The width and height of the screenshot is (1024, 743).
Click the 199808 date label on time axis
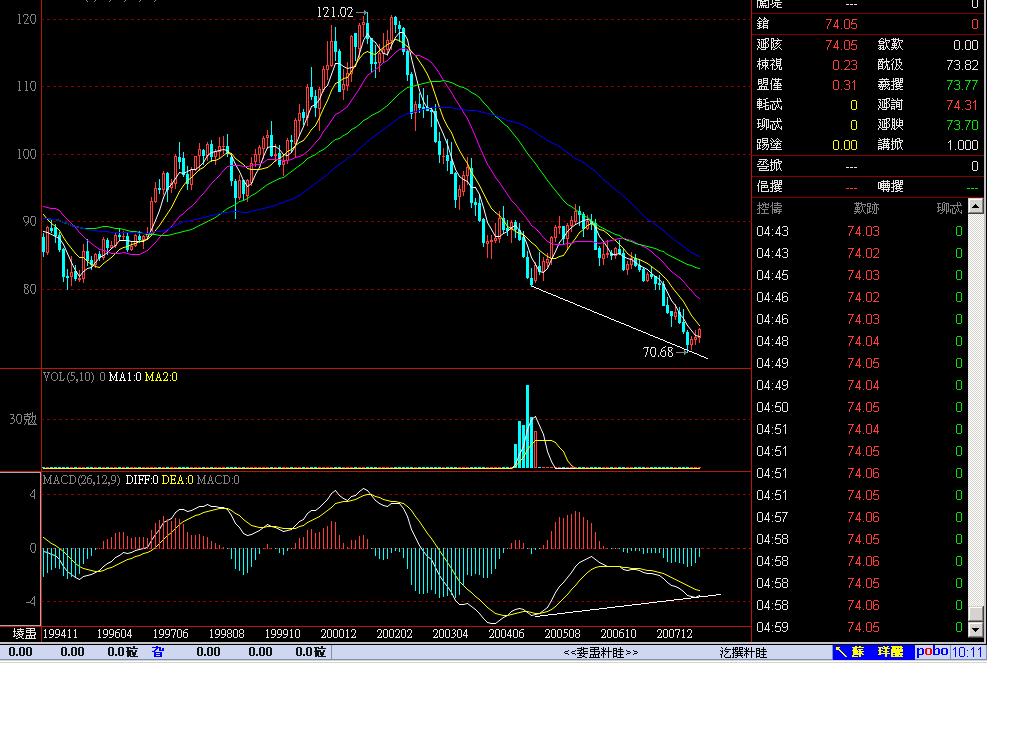pyautogui.click(x=227, y=634)
